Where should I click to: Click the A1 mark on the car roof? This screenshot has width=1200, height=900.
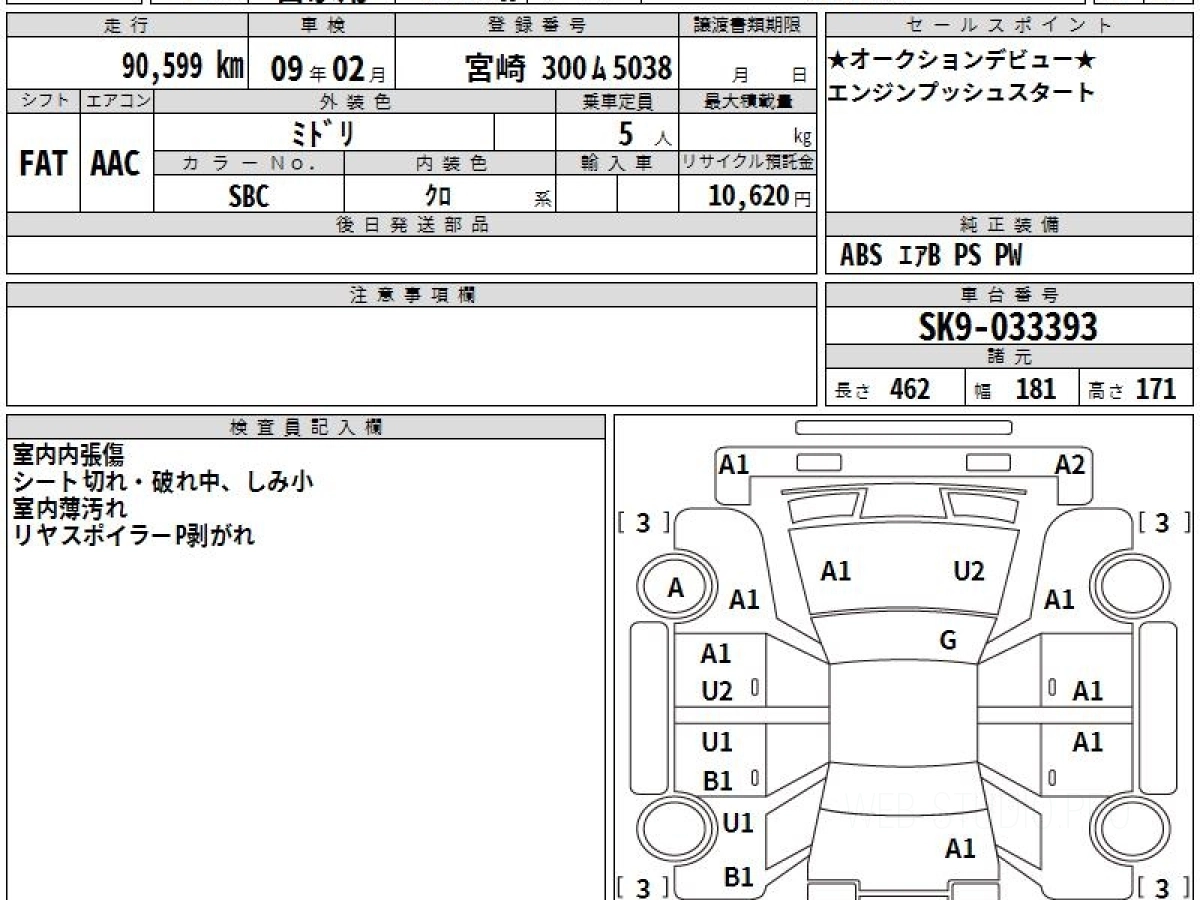point(960,849)
